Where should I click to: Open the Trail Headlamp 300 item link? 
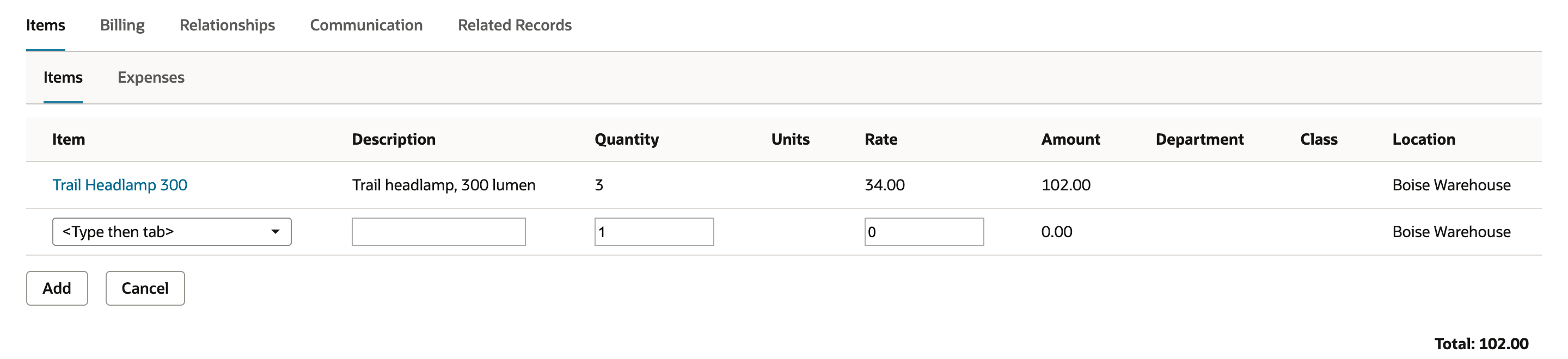point(120,185)
